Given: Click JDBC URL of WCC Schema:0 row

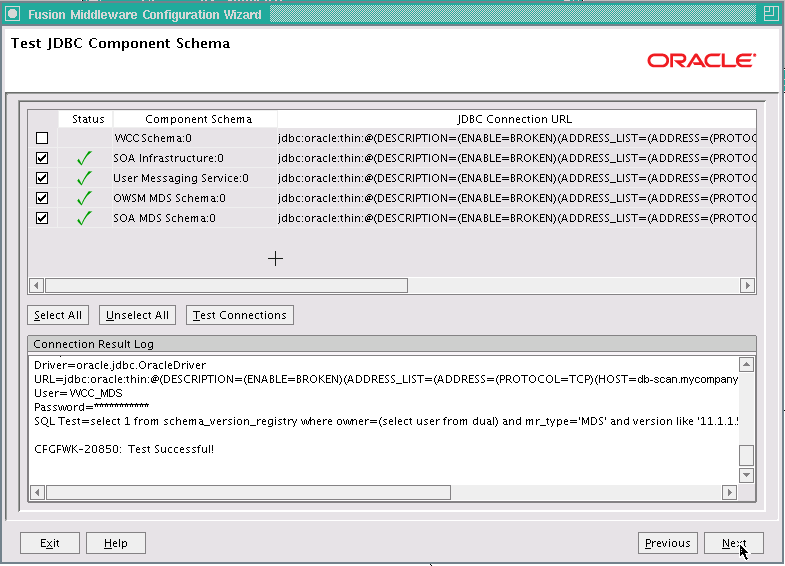Looking at the screenshot, I should click(517, 138).
